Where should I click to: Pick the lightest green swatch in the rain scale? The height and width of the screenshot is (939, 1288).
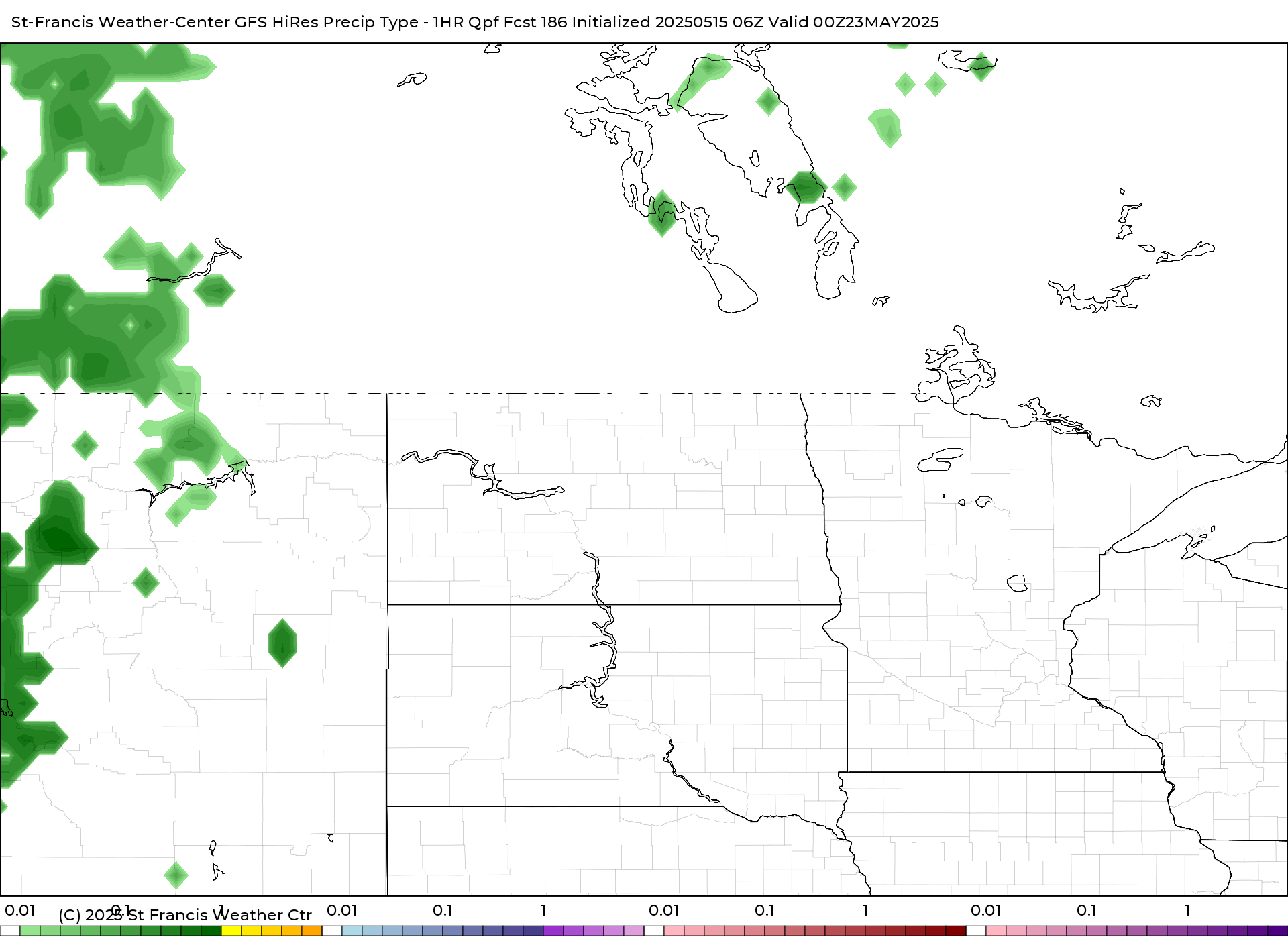click(x=30, y=931)
